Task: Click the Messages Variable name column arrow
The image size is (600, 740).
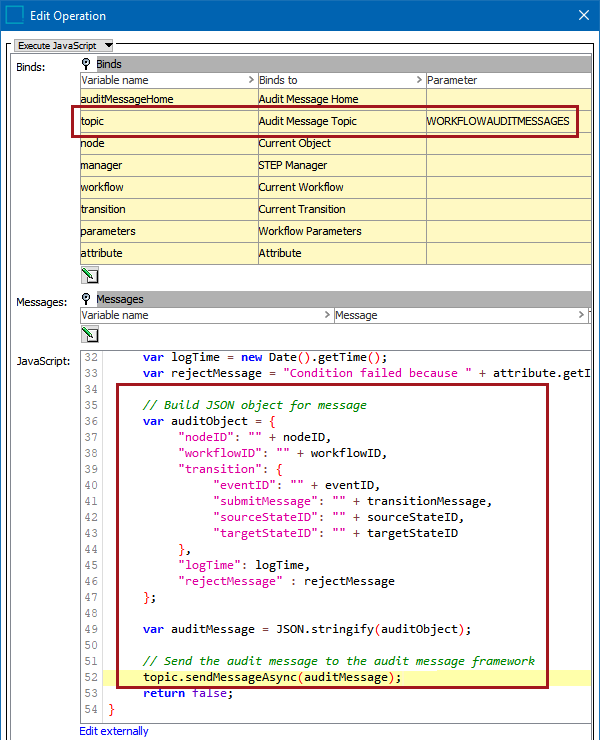Action: [327, 315]
